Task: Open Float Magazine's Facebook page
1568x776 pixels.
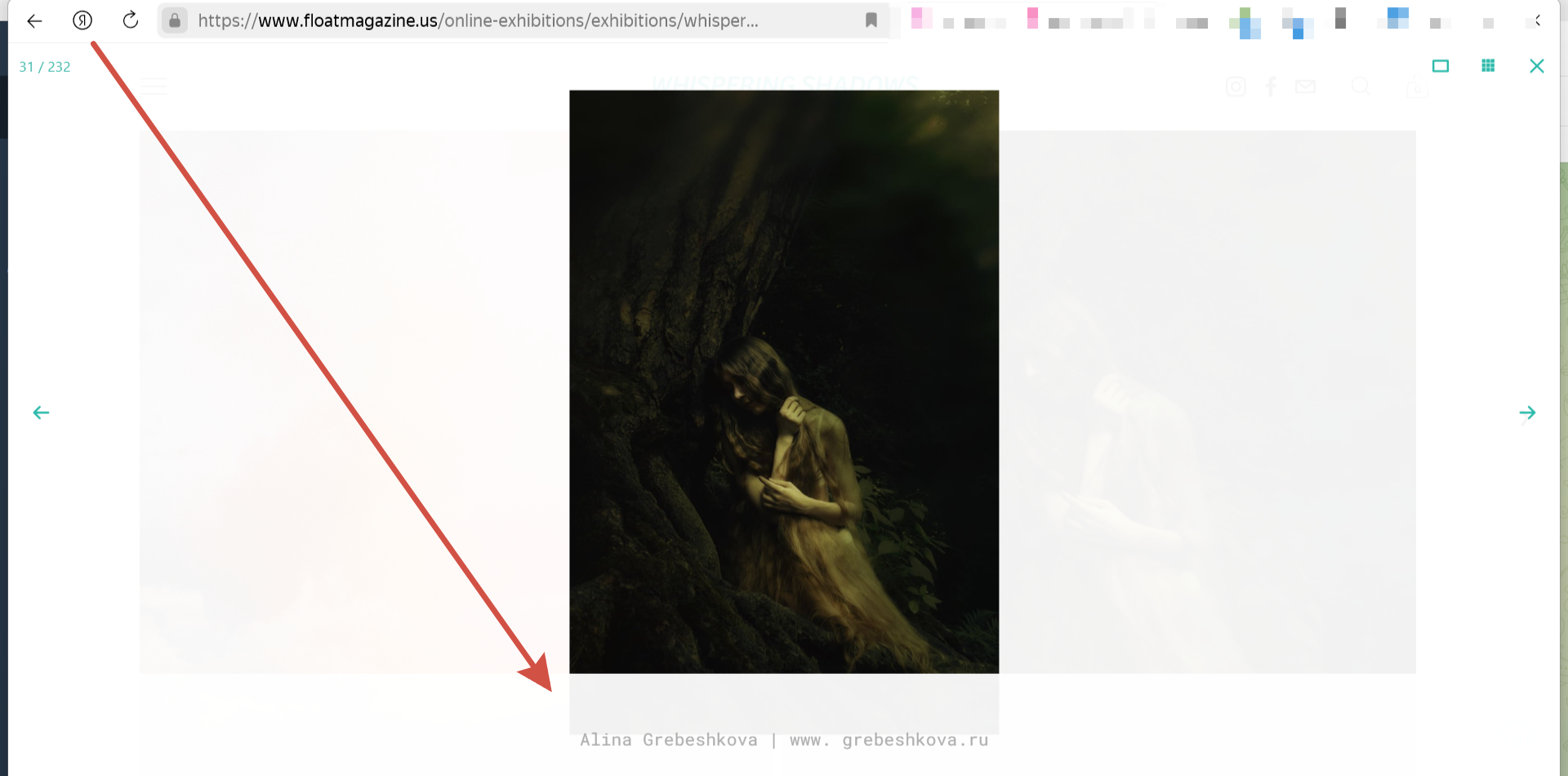Action: coord(1271,87)
